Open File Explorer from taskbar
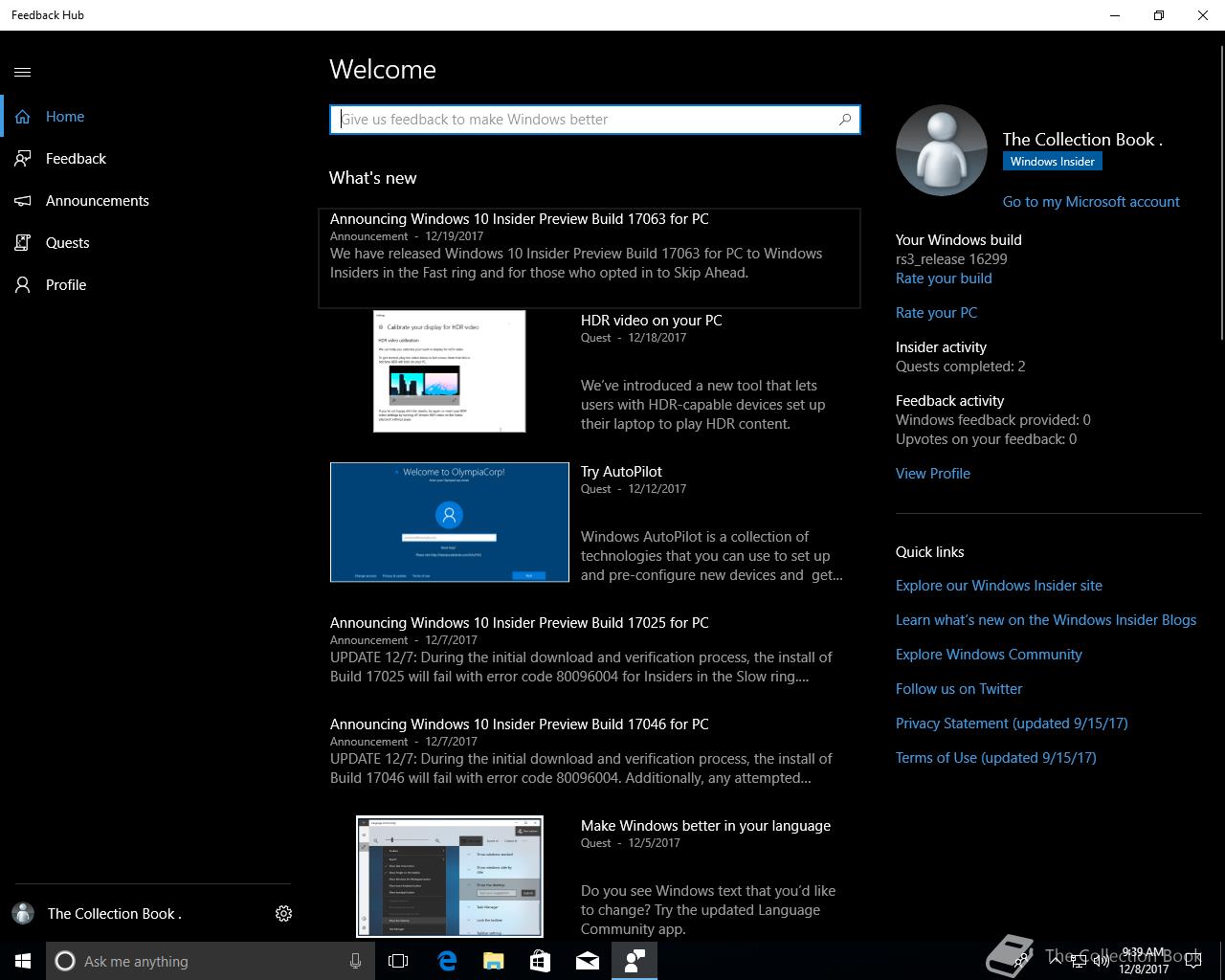Viewport: 1225px width, 980px height. tap(493, 961)
